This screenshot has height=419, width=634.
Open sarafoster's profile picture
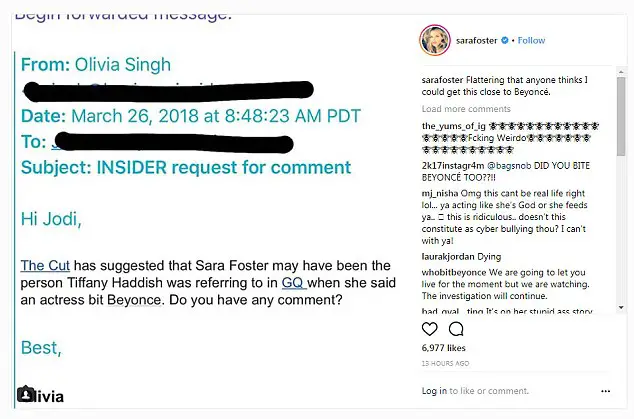point(433,40)
